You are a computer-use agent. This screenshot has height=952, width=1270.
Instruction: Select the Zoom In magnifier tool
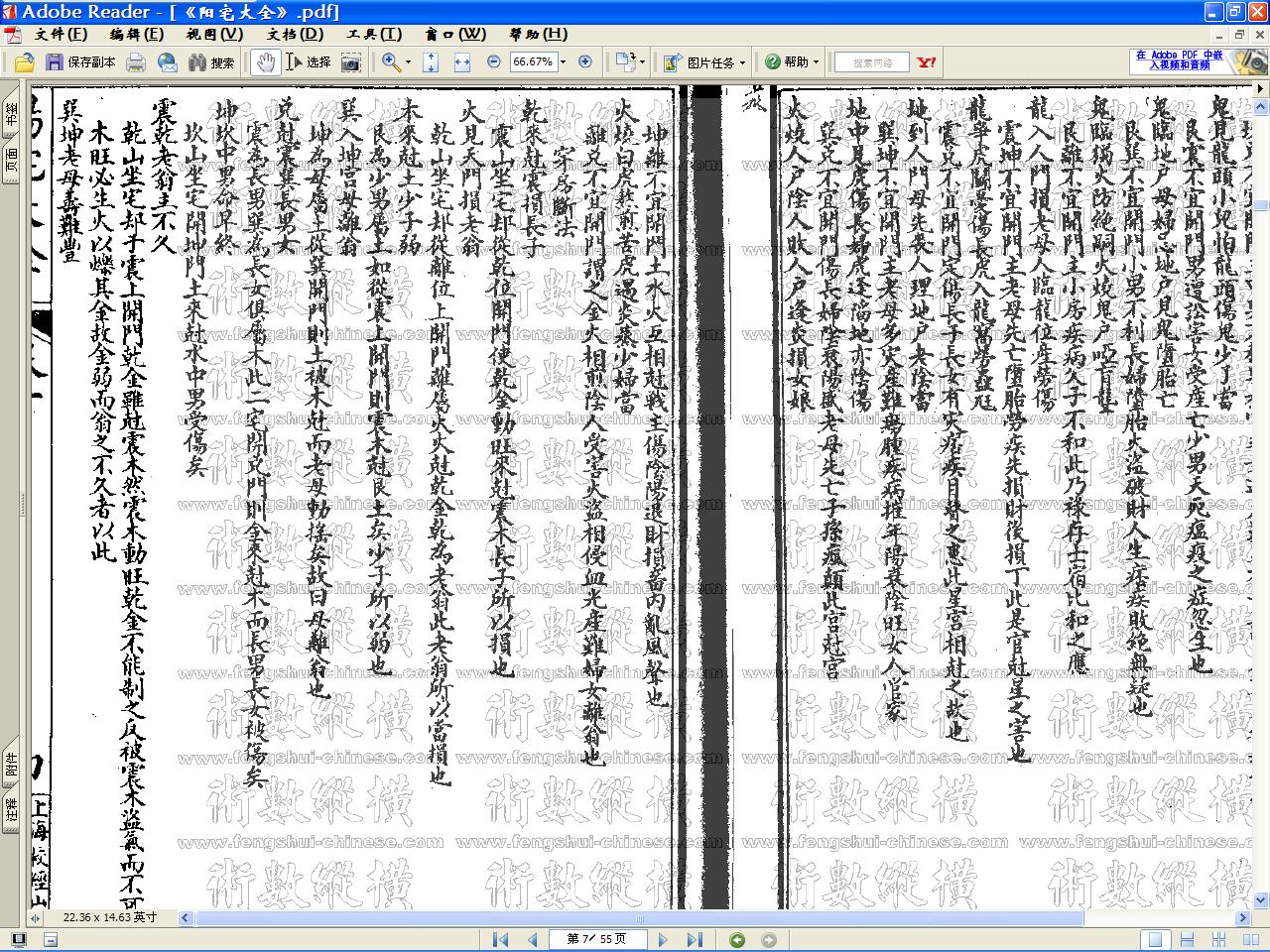click(x=391, y=62)
